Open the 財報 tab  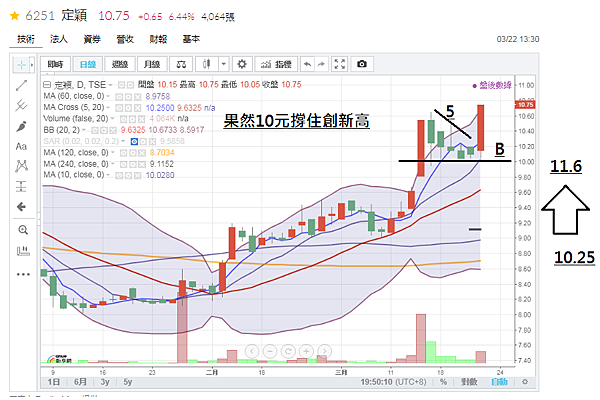coord(158,39)
